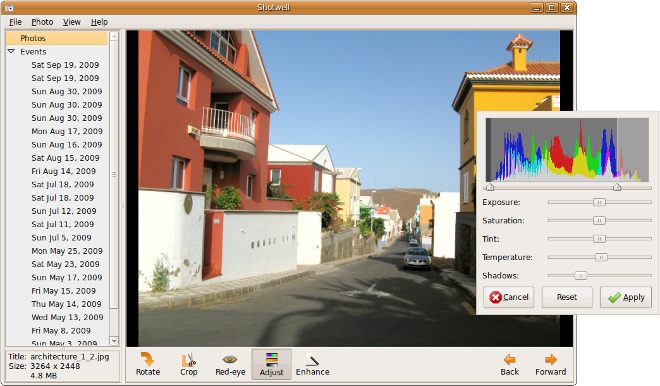Viewport: 660px width, 386px height.
Task: Activate the Red-eye removal tool
Action: [x=230, y=364]
